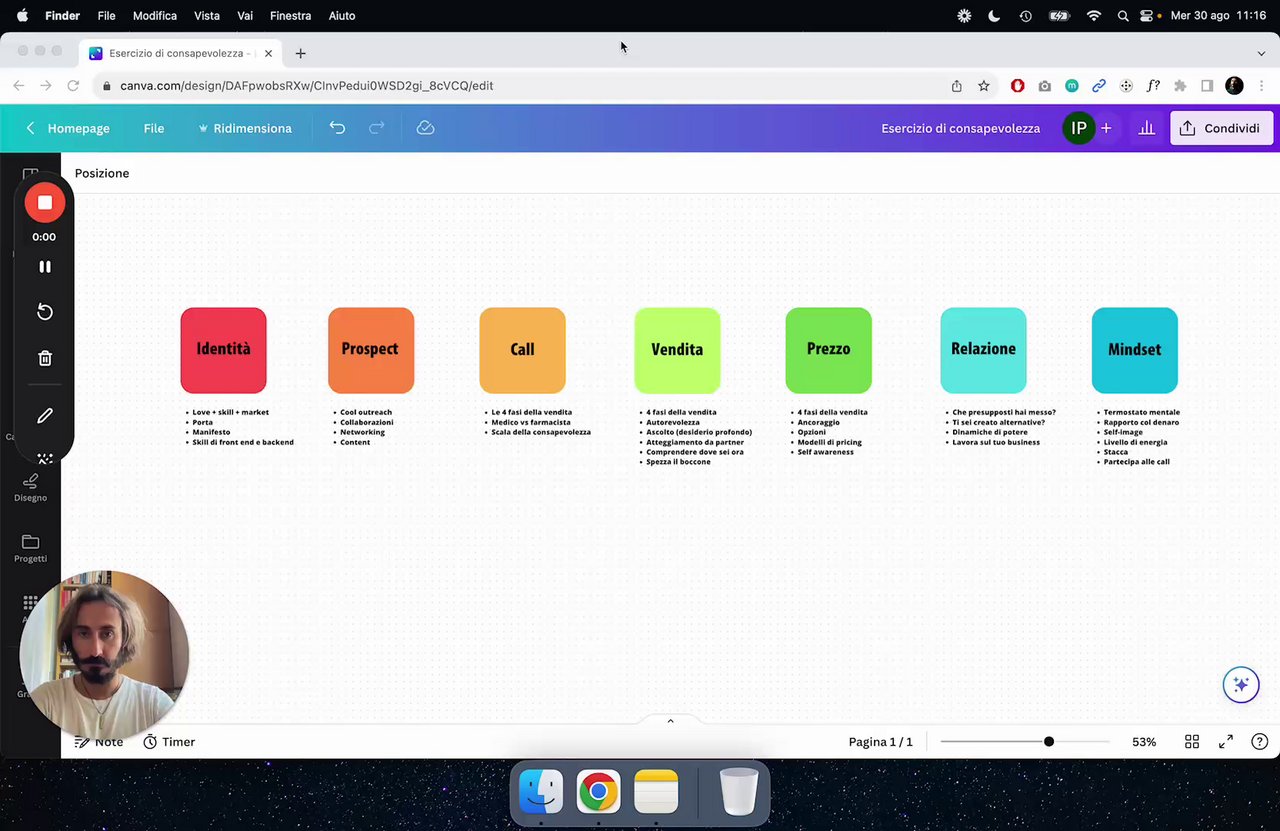Click the text 'Dinamiche di potere'
Viewport: 1280px width, 831px height.
tap(990, 432)
